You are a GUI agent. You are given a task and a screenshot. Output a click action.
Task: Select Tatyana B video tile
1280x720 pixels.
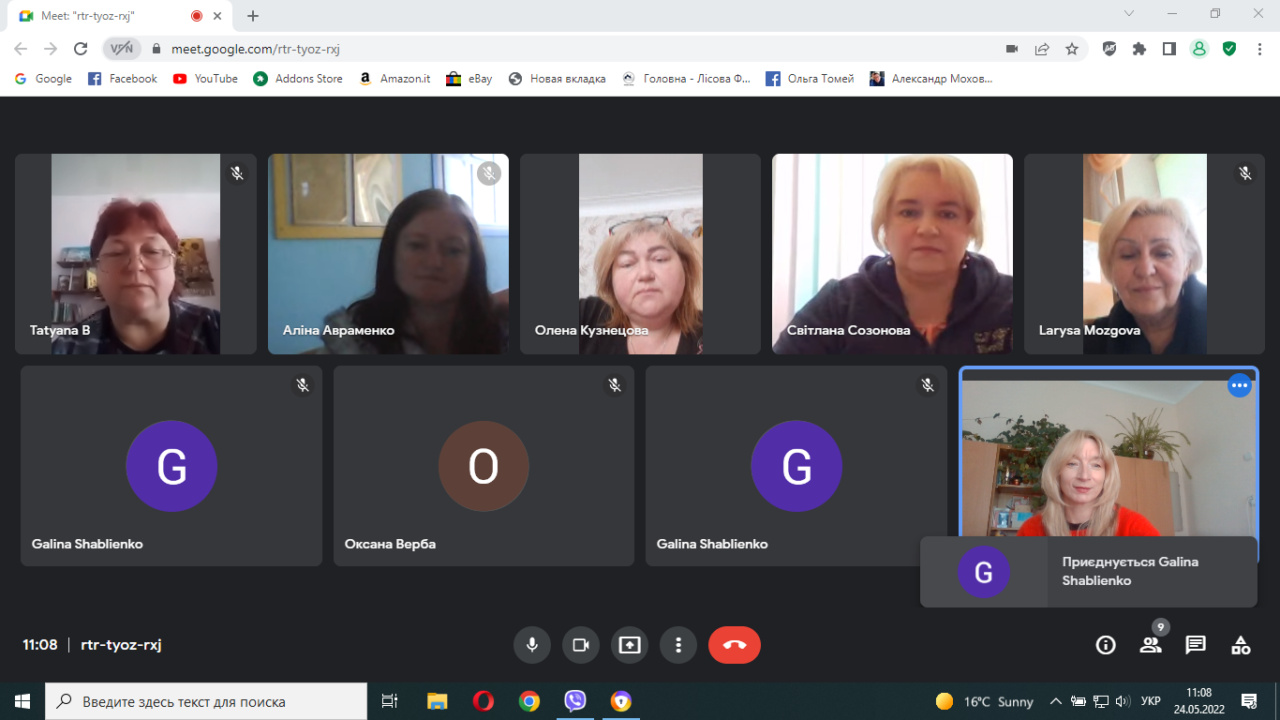tap(136, 254)
